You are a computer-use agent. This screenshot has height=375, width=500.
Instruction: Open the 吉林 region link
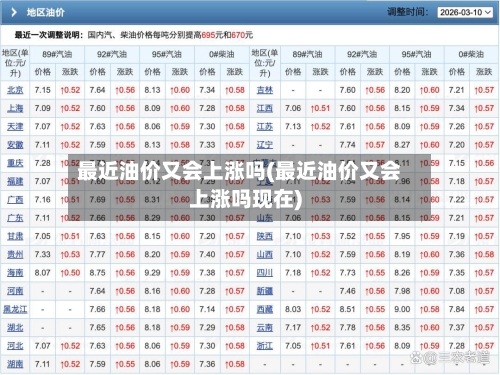(265, 90)
